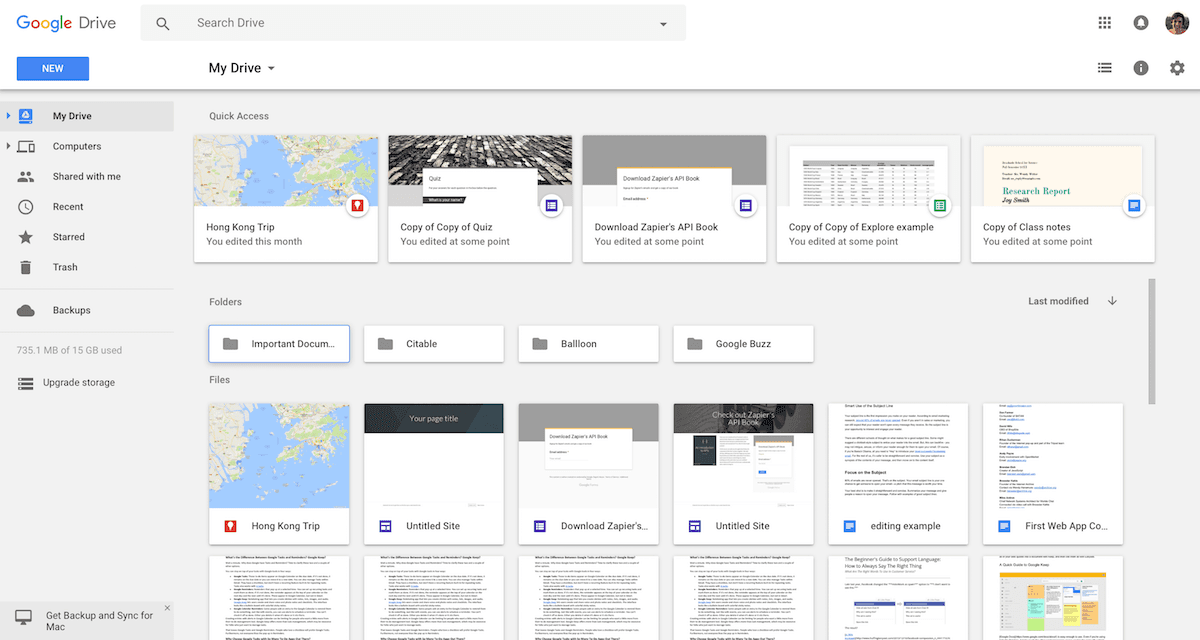Change the Last modified sort option
Screen dimensions: 1200x640
coord(1058,301)
